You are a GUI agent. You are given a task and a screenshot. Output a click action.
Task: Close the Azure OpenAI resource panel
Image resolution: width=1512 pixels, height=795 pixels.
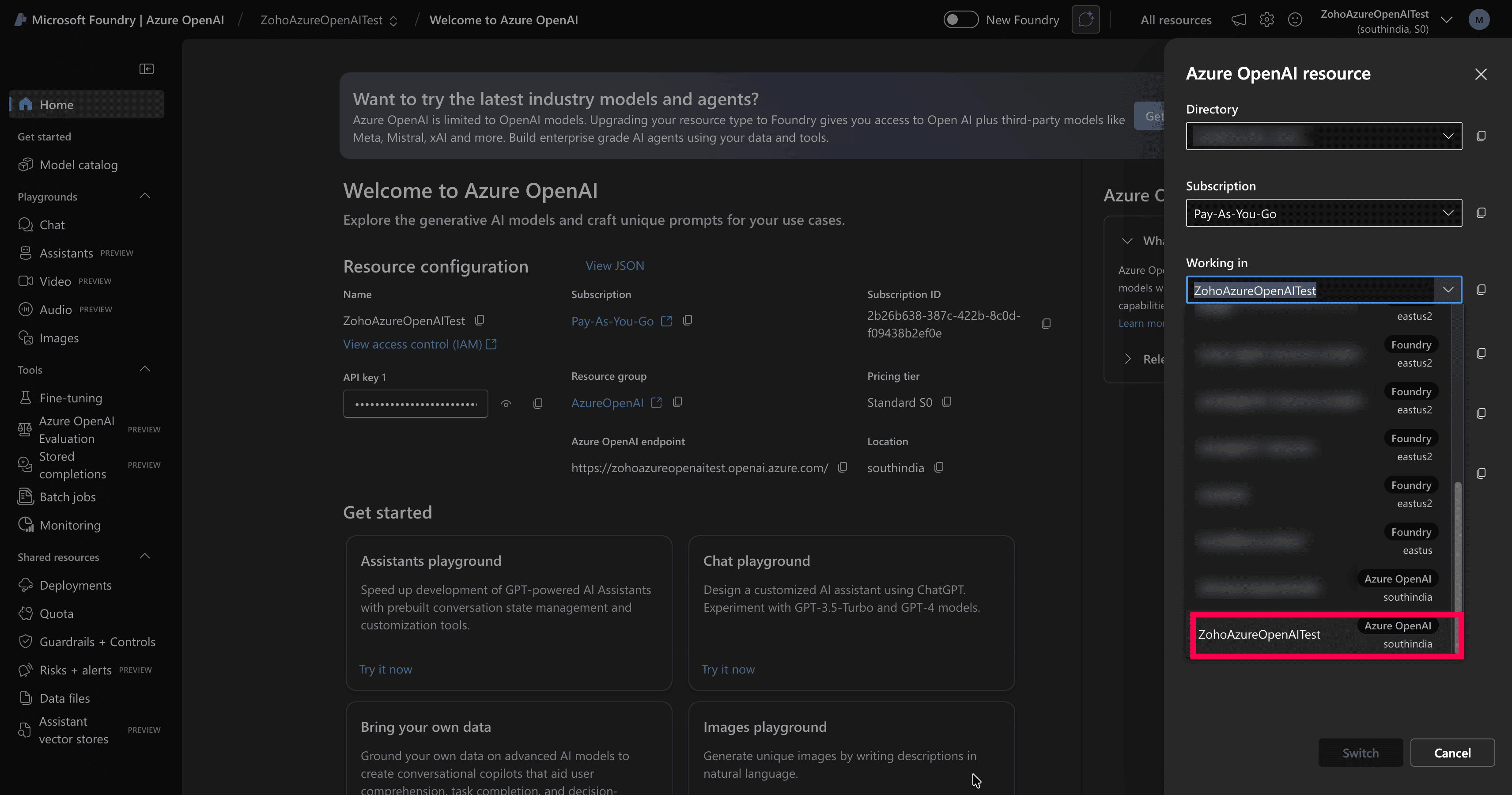1481,74
